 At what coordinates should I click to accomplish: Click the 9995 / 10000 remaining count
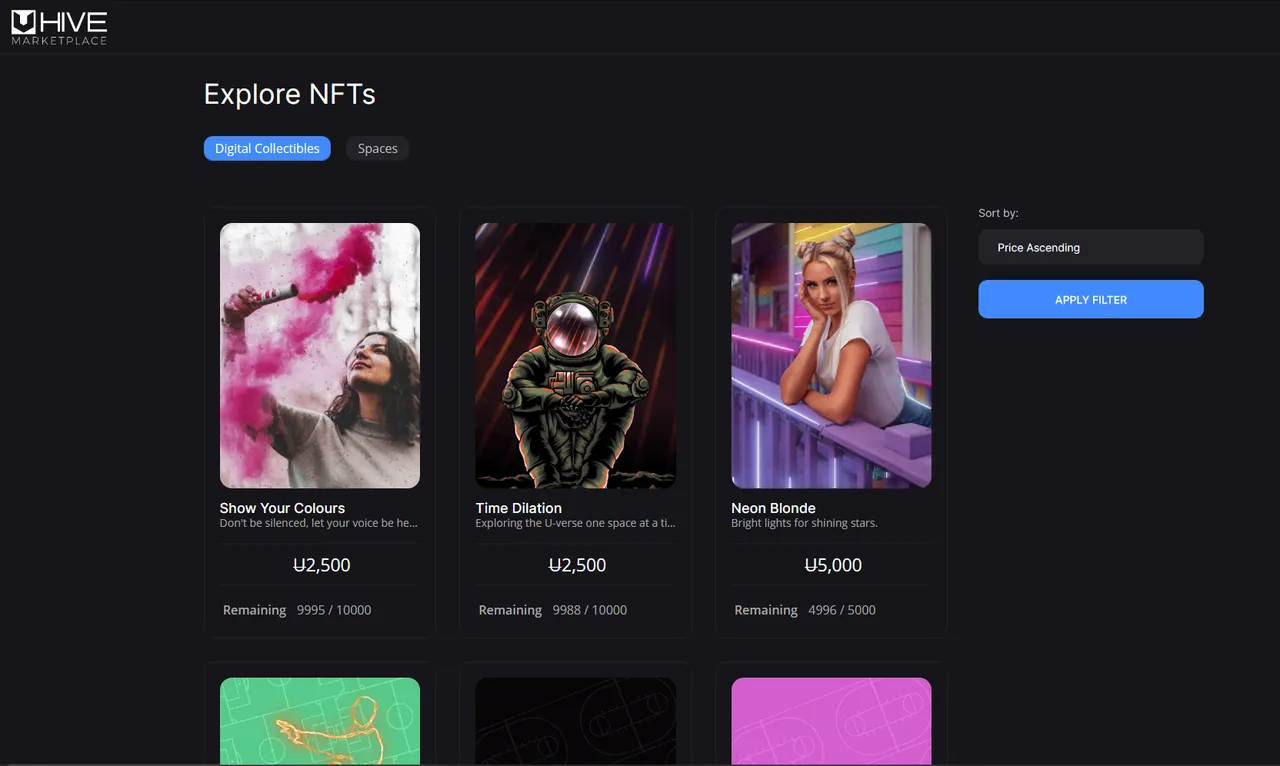[334, 610]
